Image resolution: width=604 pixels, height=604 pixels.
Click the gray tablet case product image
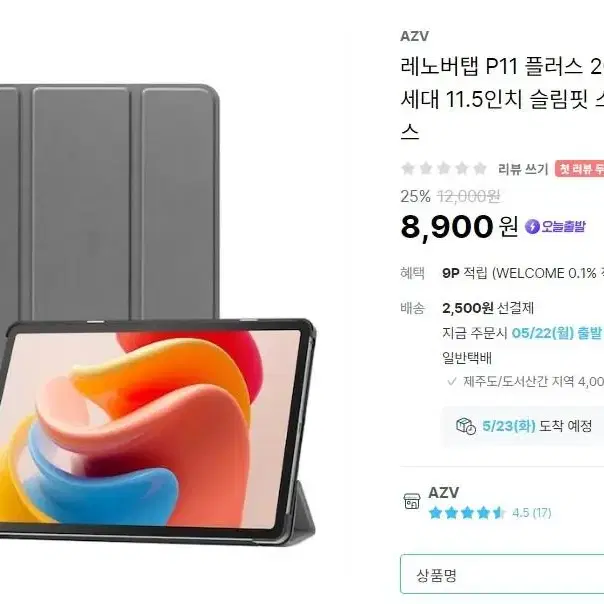(156, 314)
